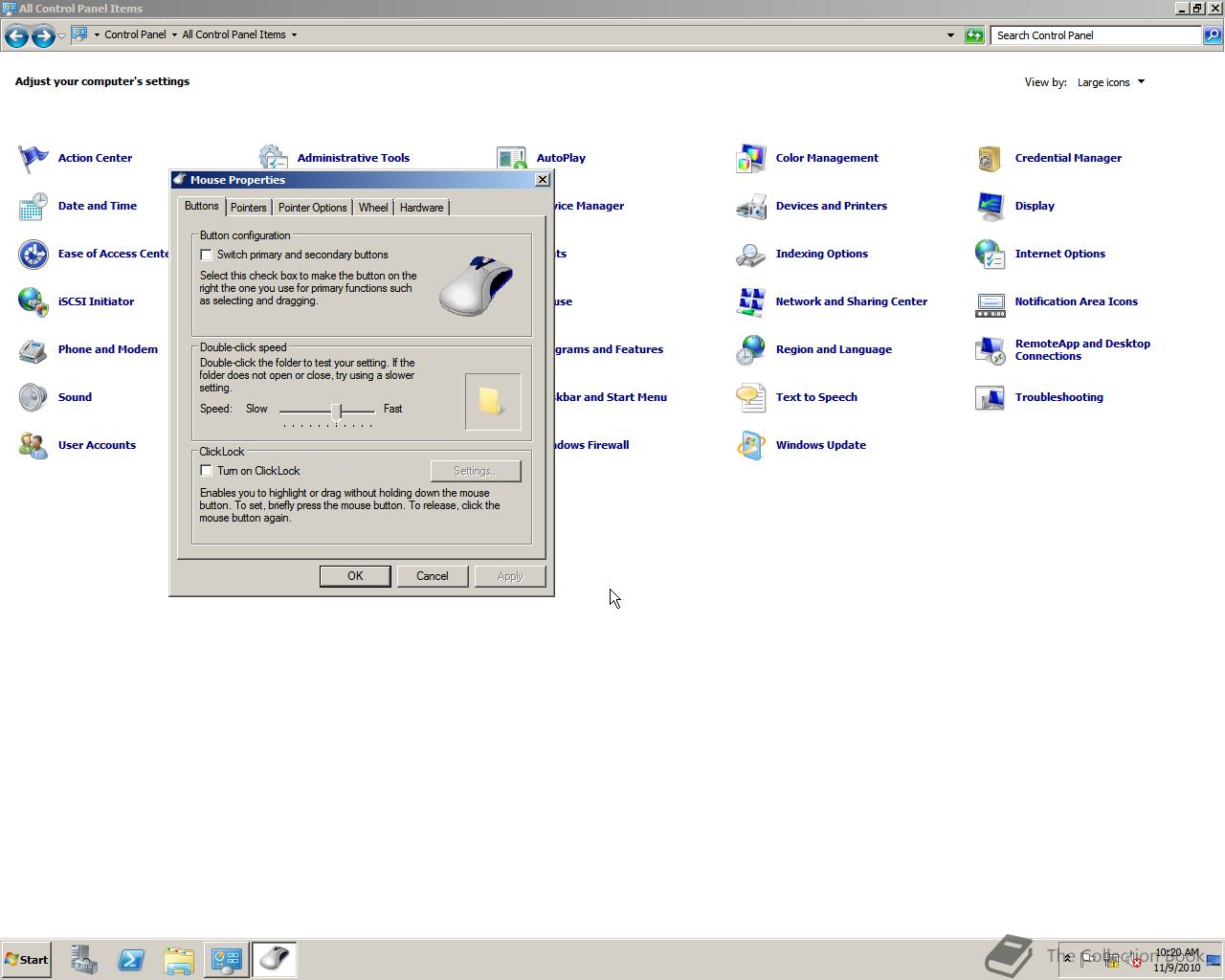Click the Mouse Properties taskbar button
Screen dimensions: 1225x980
[x=275, y=960]
